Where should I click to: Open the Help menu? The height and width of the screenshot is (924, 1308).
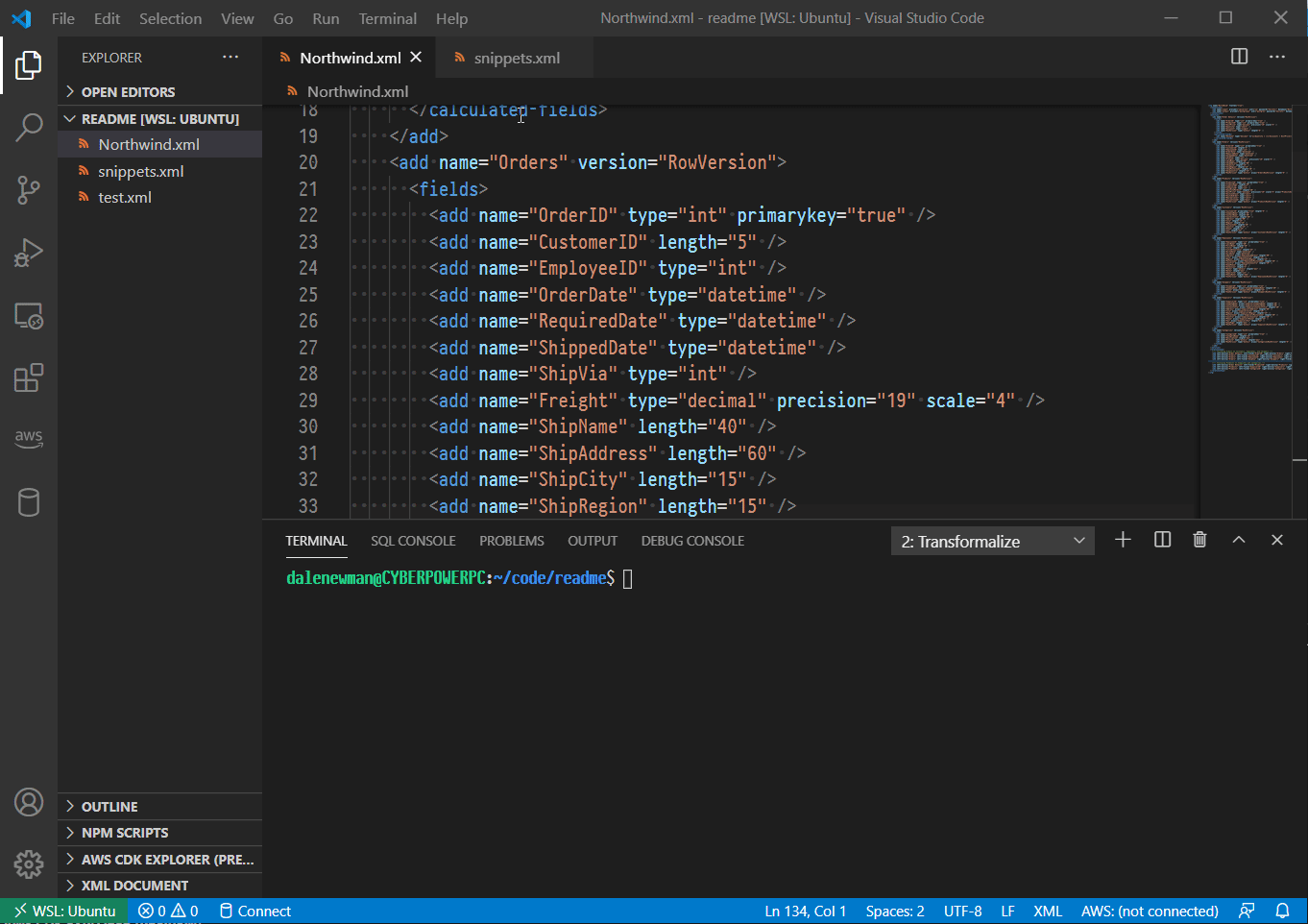click(x=451, y=18)
